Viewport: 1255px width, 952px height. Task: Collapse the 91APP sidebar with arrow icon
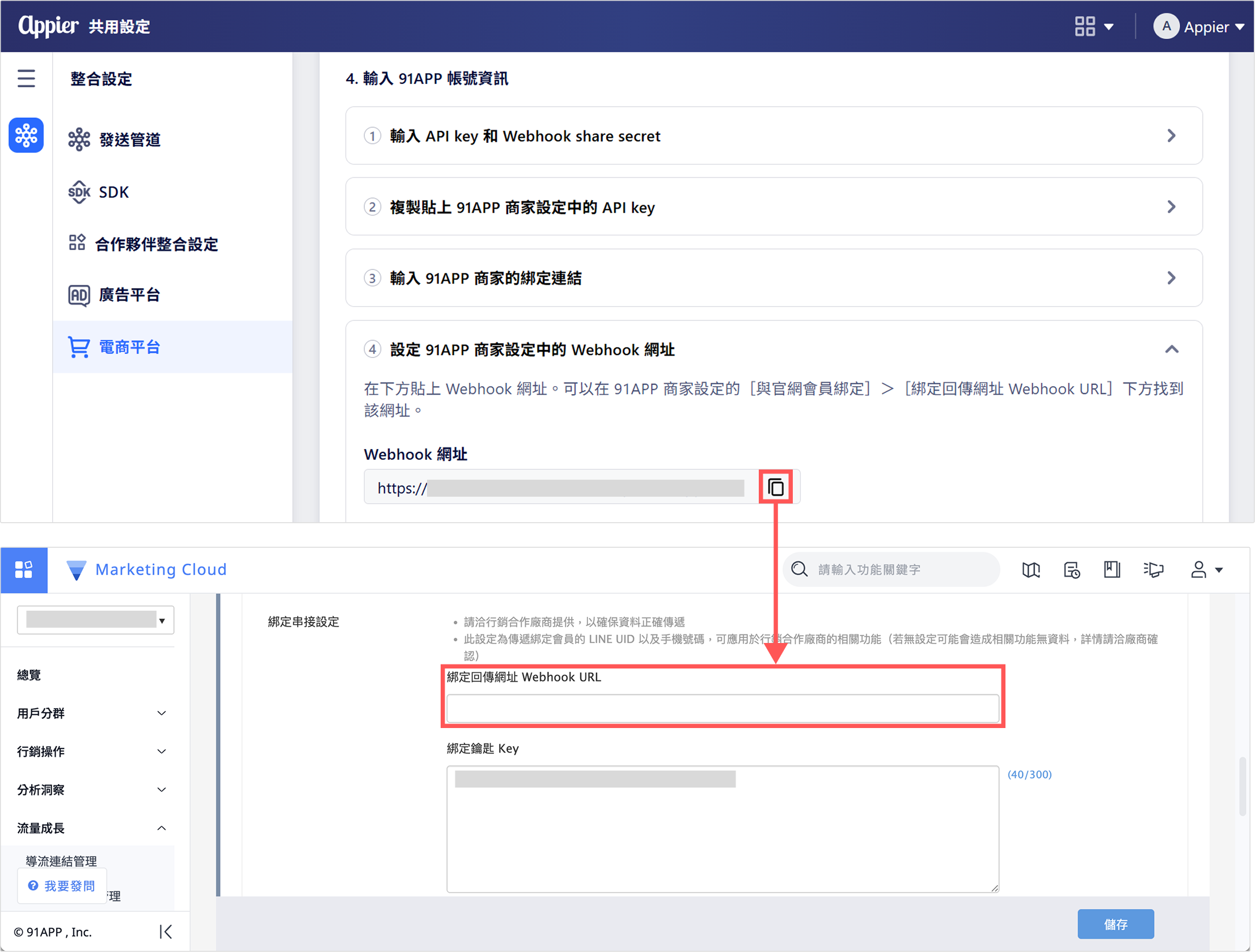pos(166,932)
